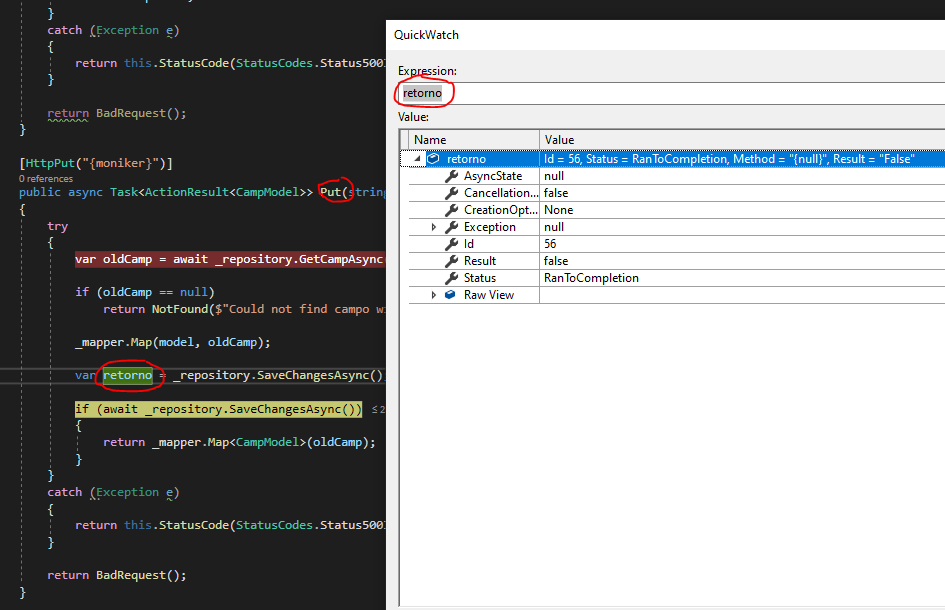Click the [HttpPut("{moniker}")] attribute line
945x610 pixels.
(x=96, y=163)
